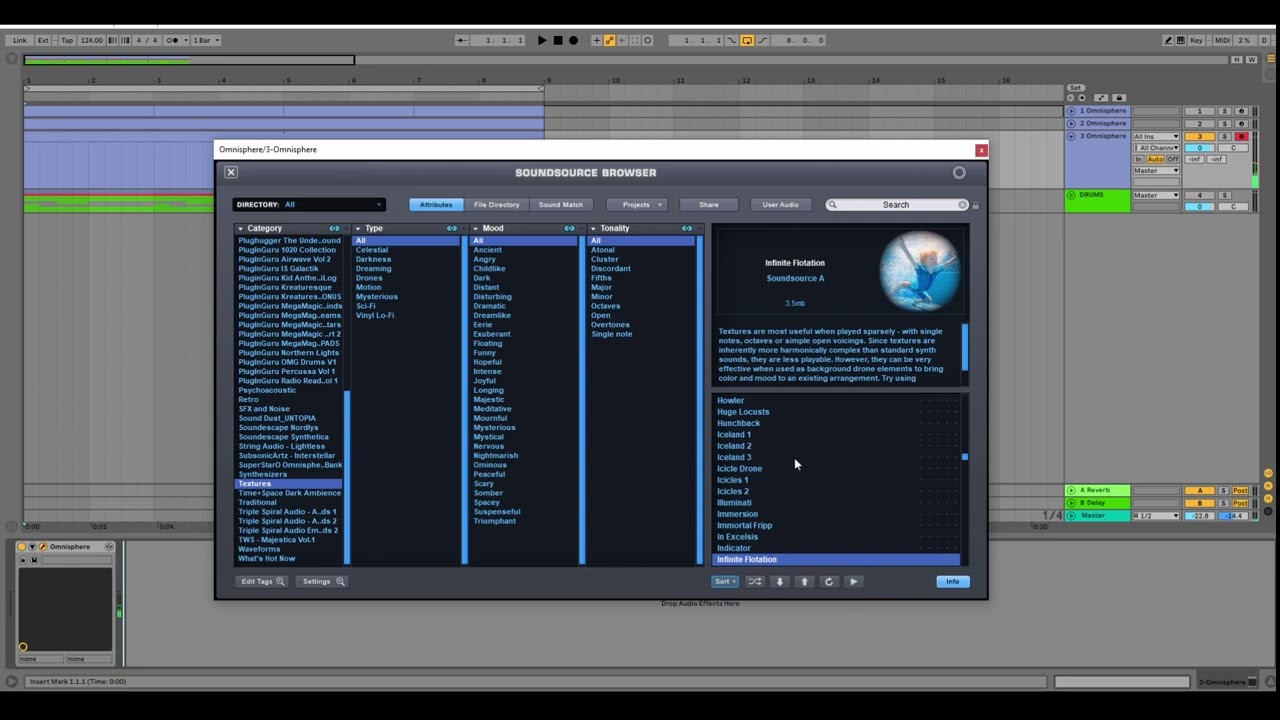Set monitor to Off on 3 Omnisphere
The width and height of the screenshot is (1280, 720).
pos(1173,159)
